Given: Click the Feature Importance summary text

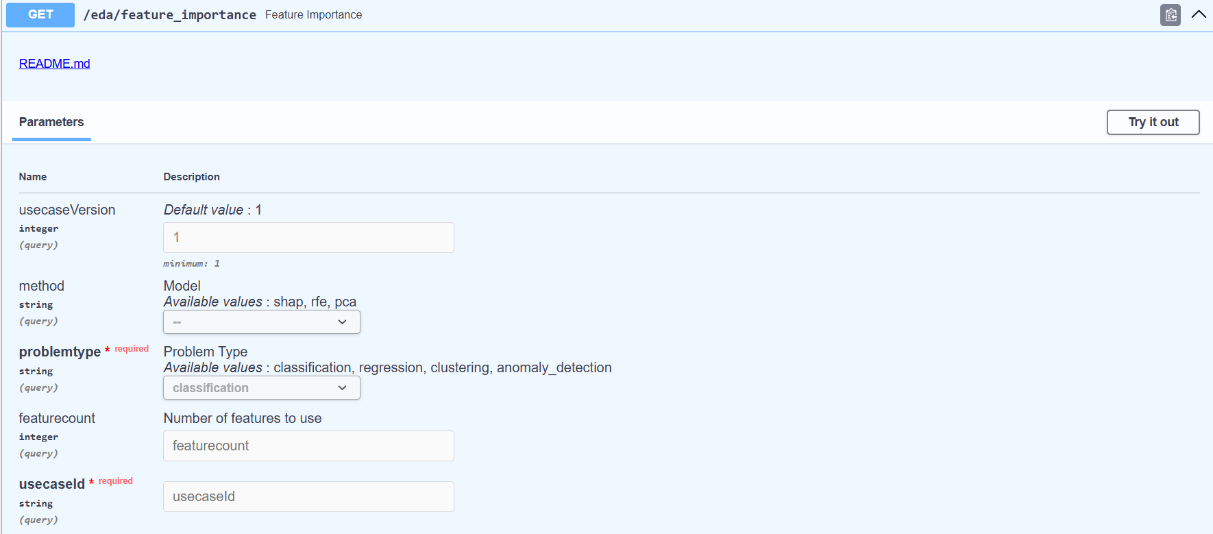Looking at the screenshot, I should (313, 15).
